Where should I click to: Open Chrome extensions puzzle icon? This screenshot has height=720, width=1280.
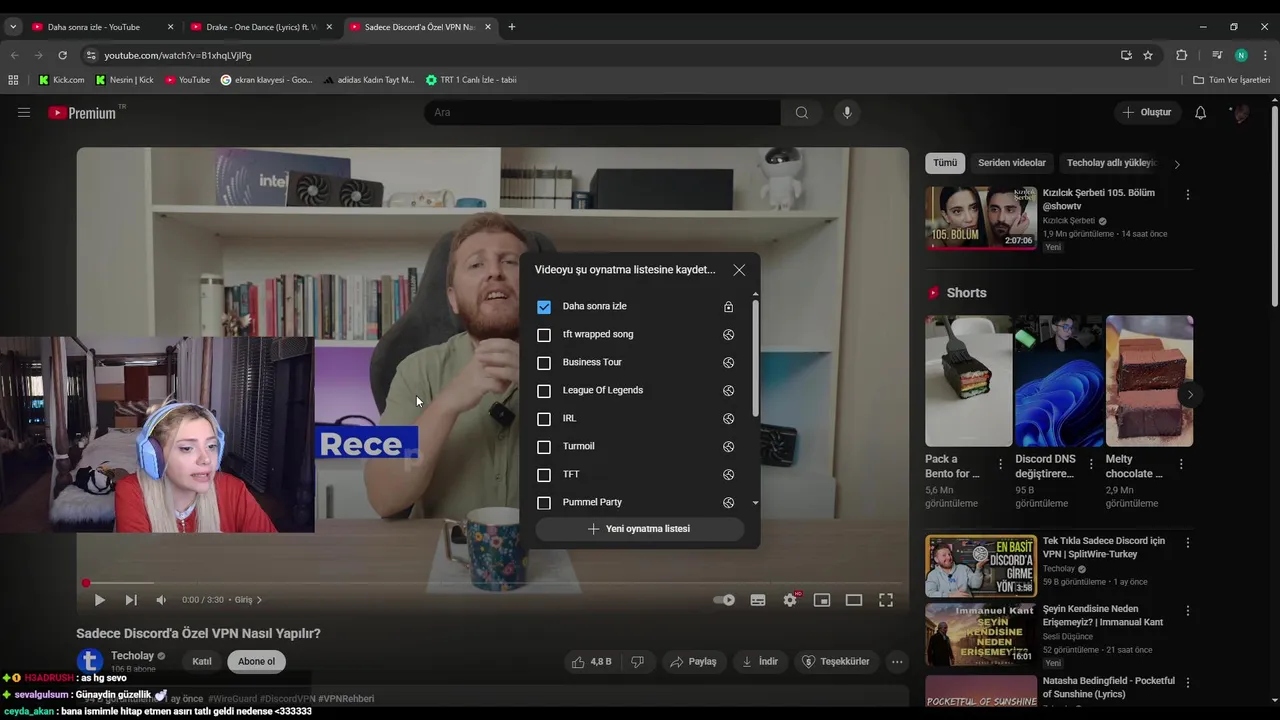(x=1181, y=55)
